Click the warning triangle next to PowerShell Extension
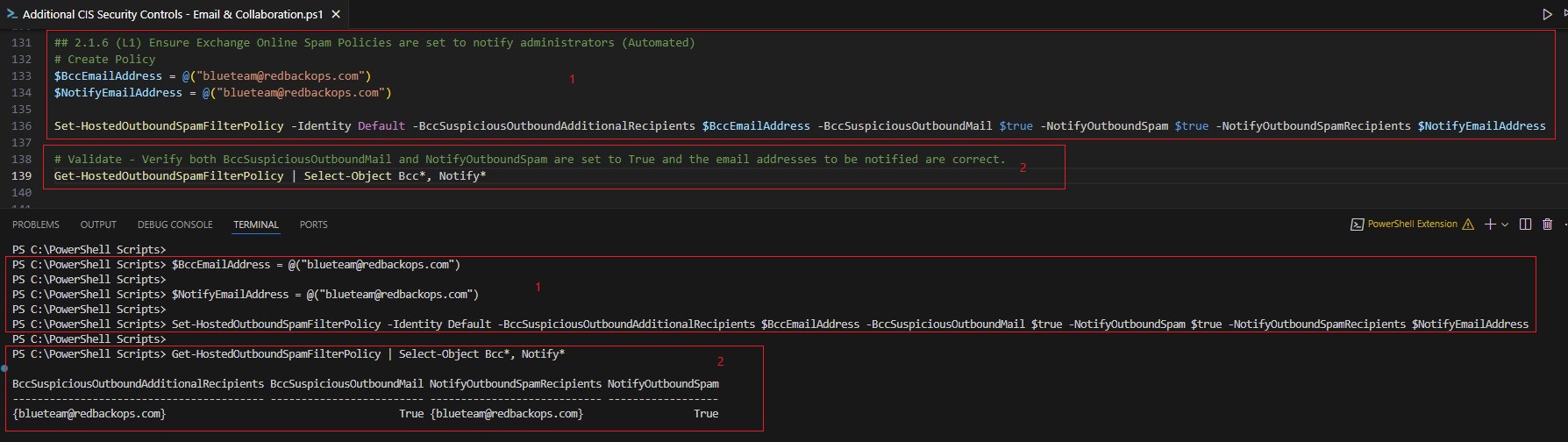Screen dimensions: 1568x442 click(x=1468, y=225)
